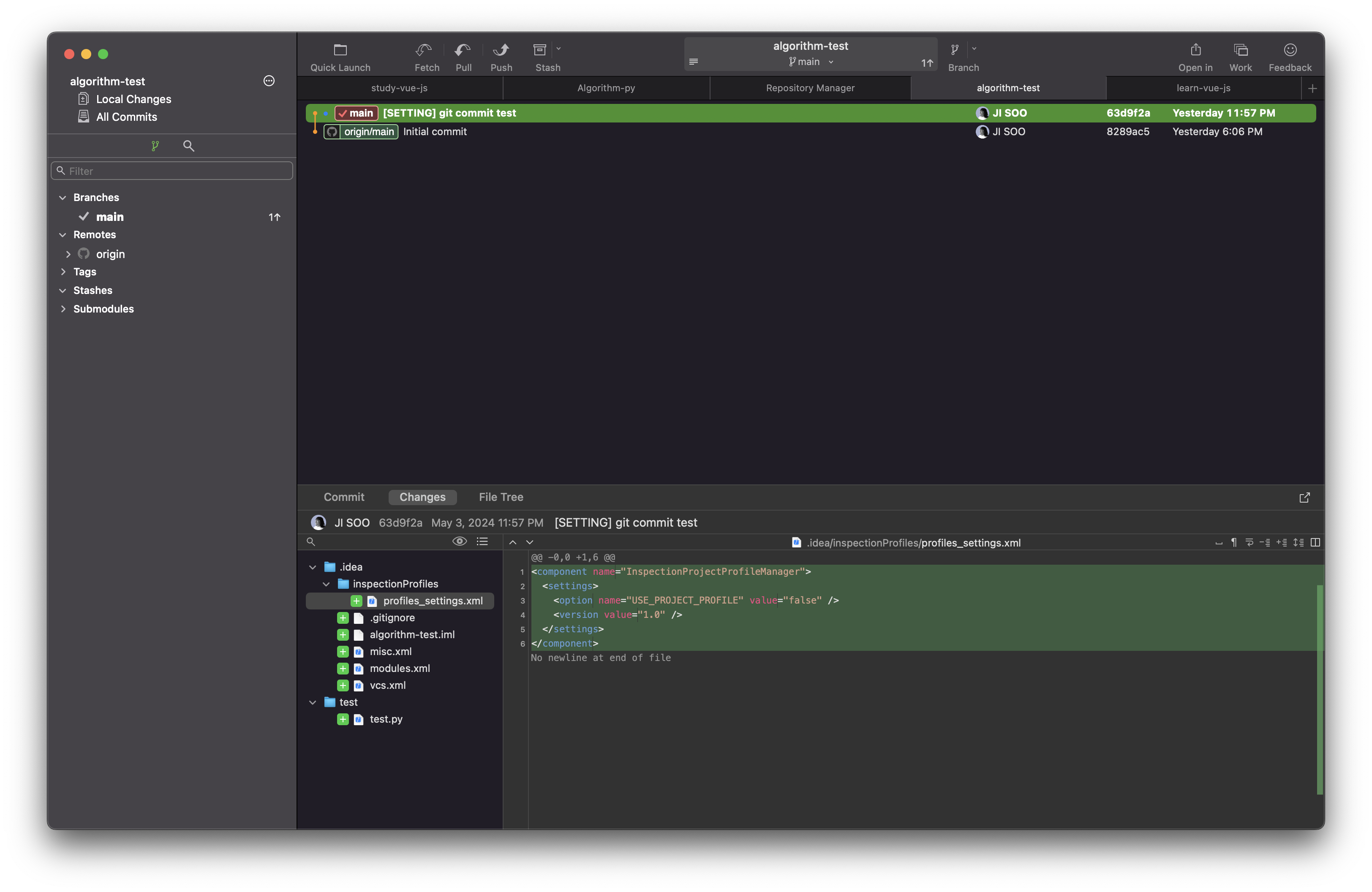Click the Pull toolbar icon
The height and width of the screenshot is (892, 1372).
click(463, 50)
